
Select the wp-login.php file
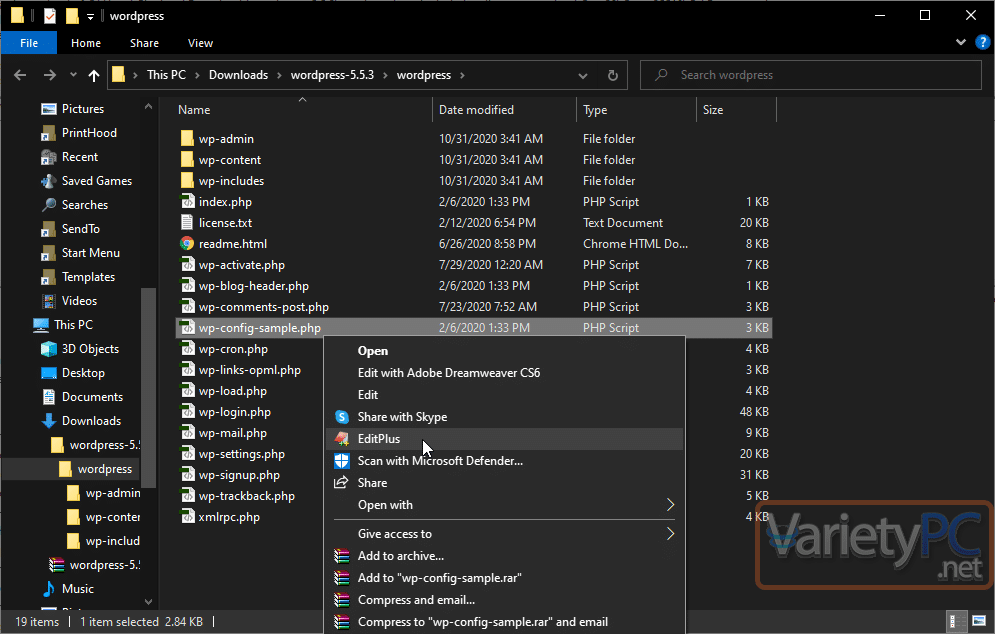235,413
